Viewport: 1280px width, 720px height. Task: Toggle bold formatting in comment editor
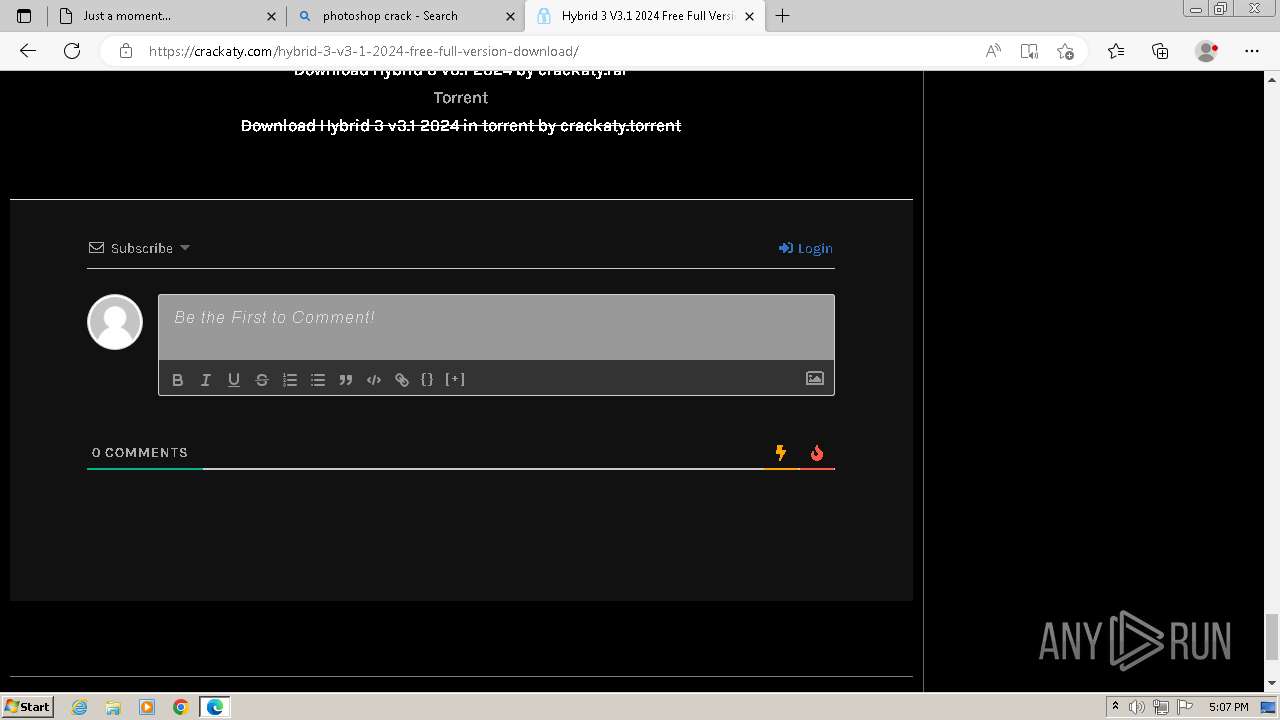pyautogui.click(x=178, y=380)
